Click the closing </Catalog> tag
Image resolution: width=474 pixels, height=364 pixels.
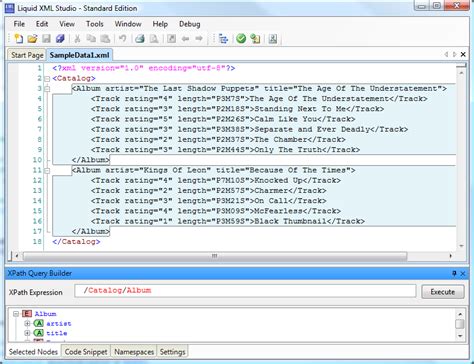click(x=76, y=242)
